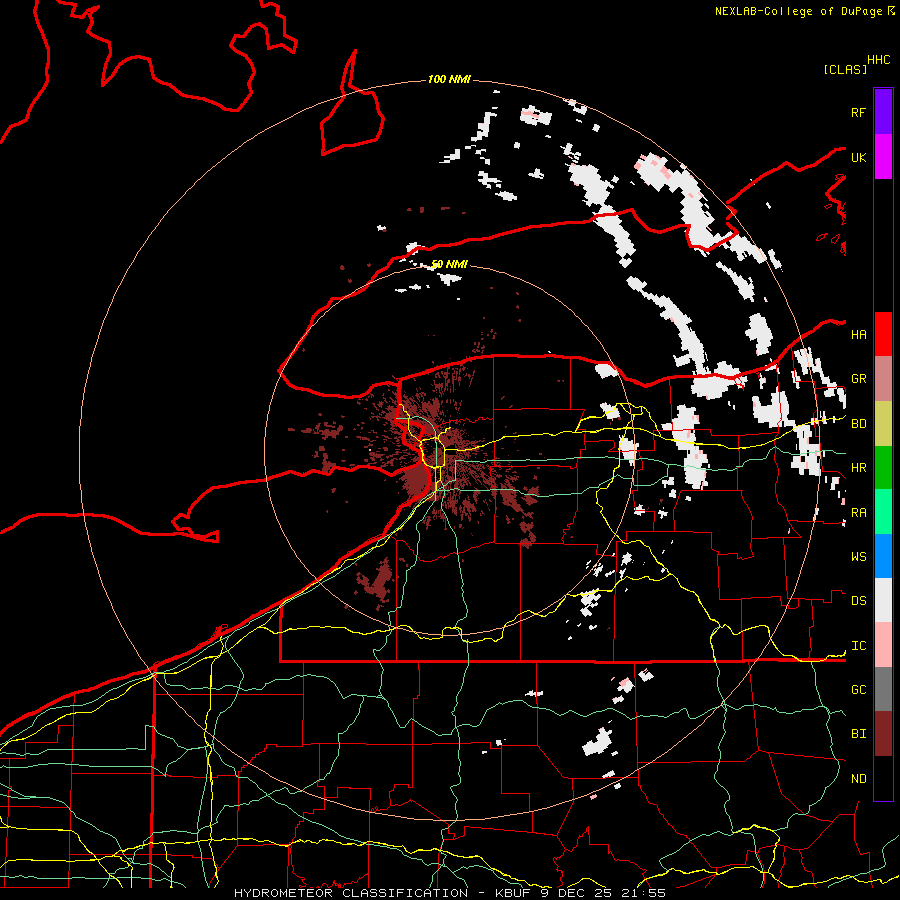Screen dimensions: 900x900
Task: Click the BD yellow legend swatch
Action: [x=883, y=423]
